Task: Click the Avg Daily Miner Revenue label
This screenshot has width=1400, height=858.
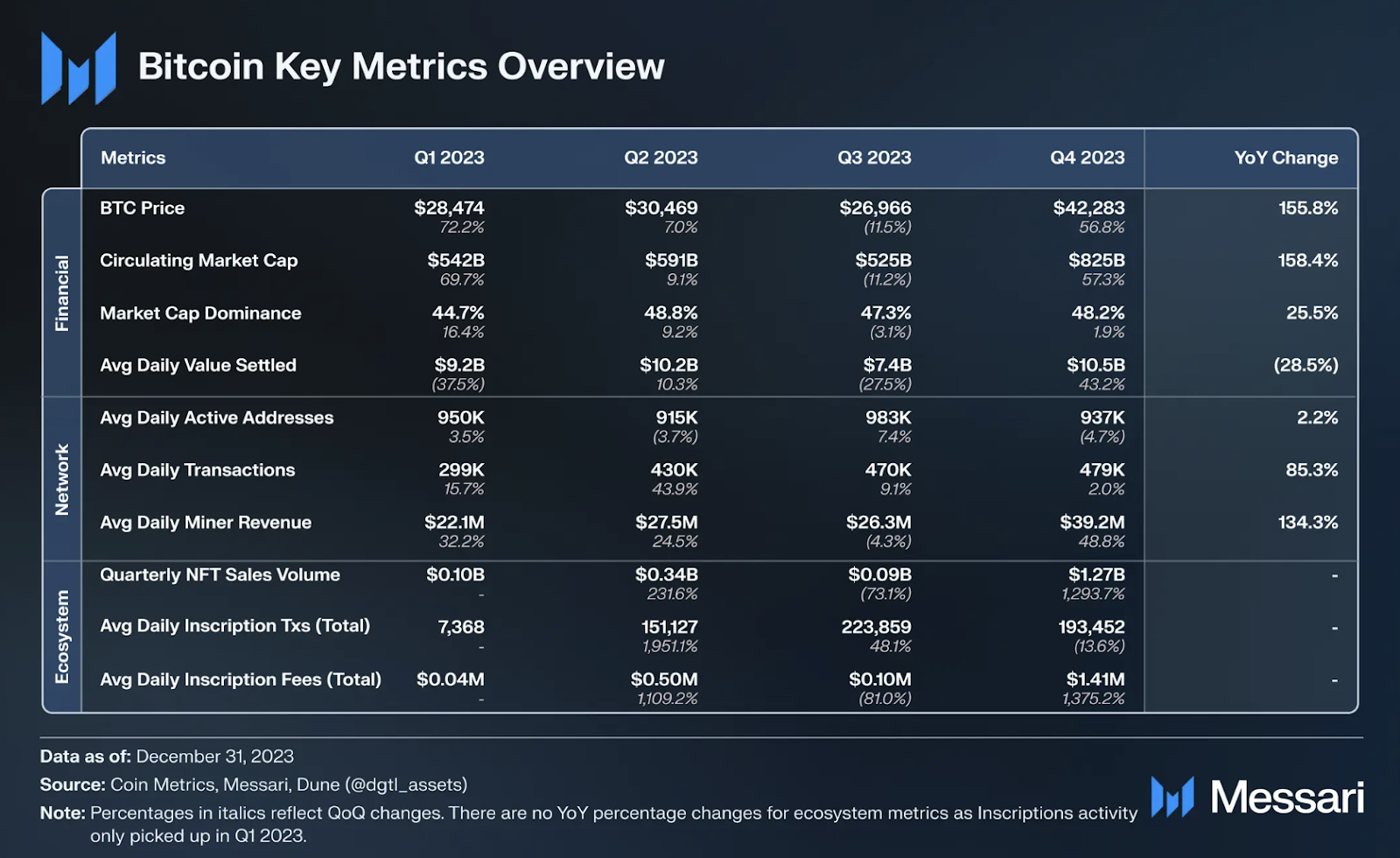Action: (206, 523)
